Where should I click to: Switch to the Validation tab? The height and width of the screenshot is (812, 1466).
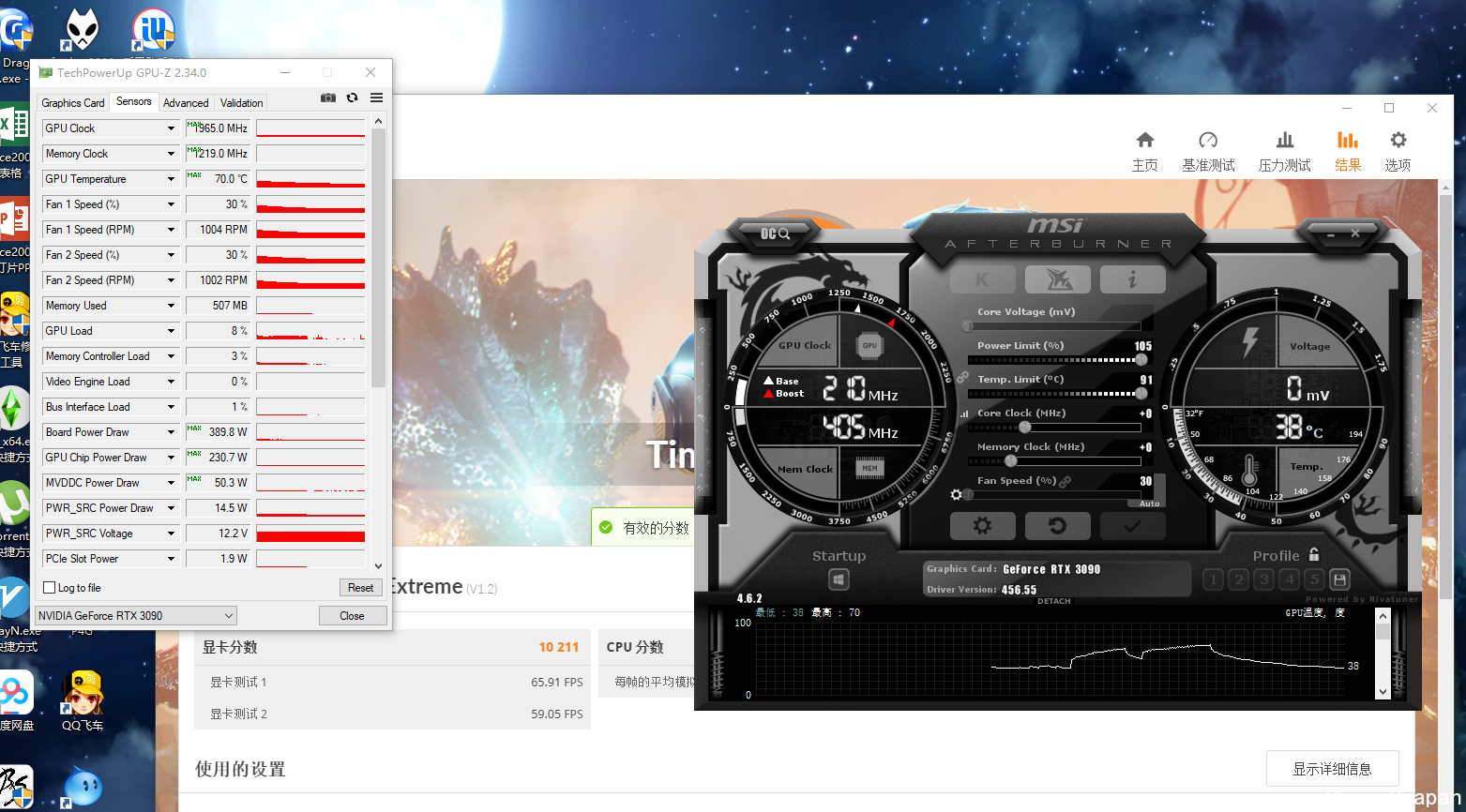[242, 103]
